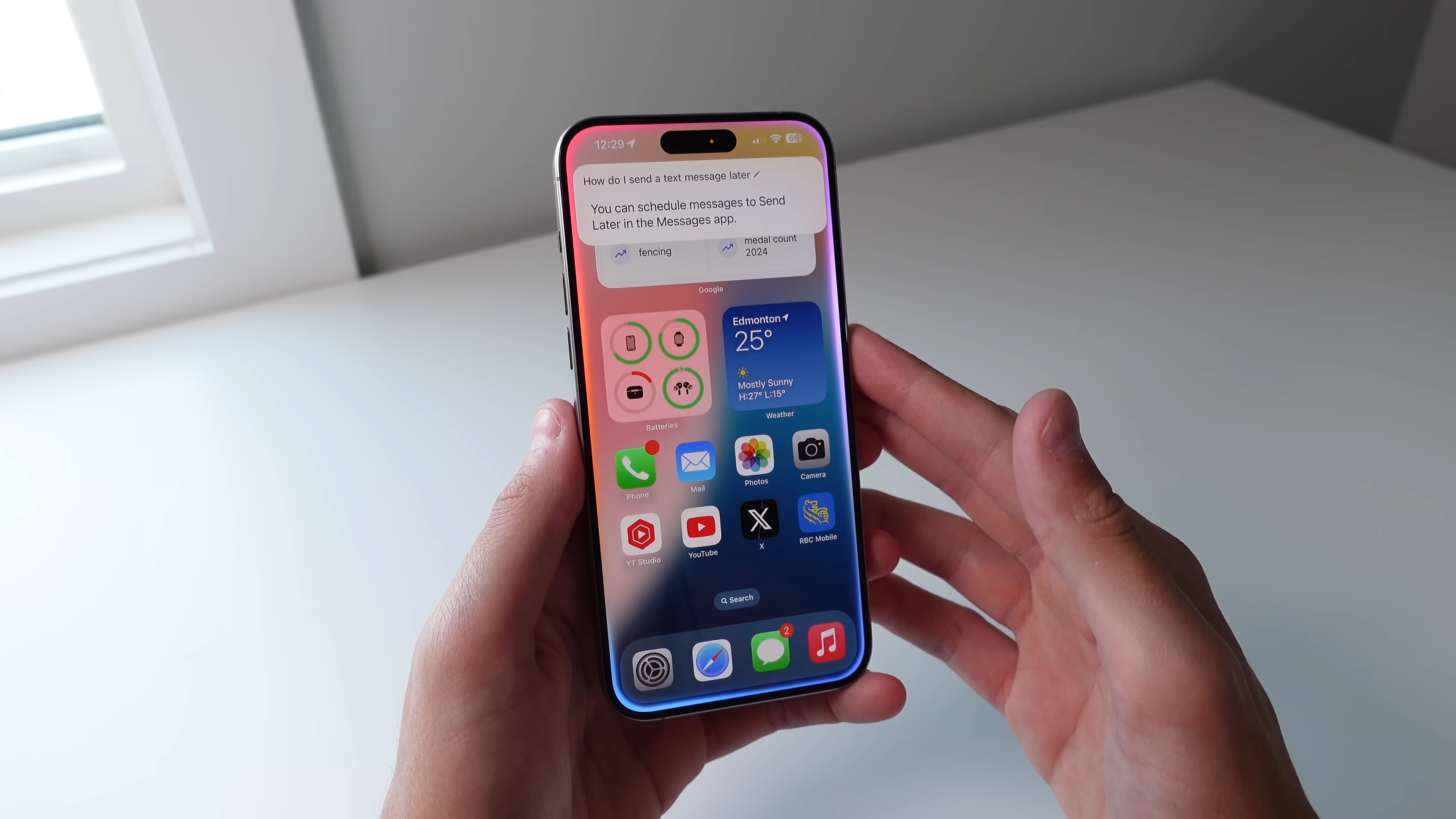Open the Mail app

pyautogui.click(x=697, y=461)
